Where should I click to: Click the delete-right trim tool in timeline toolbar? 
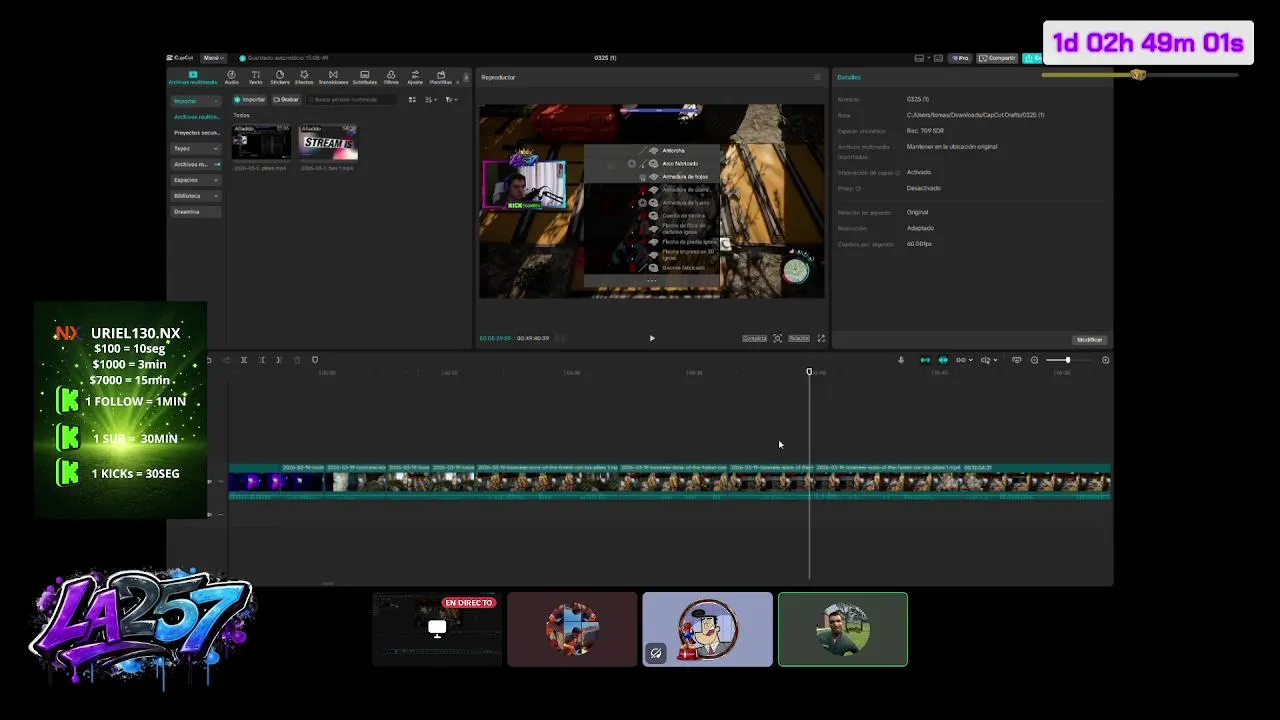tap(279, 360)
